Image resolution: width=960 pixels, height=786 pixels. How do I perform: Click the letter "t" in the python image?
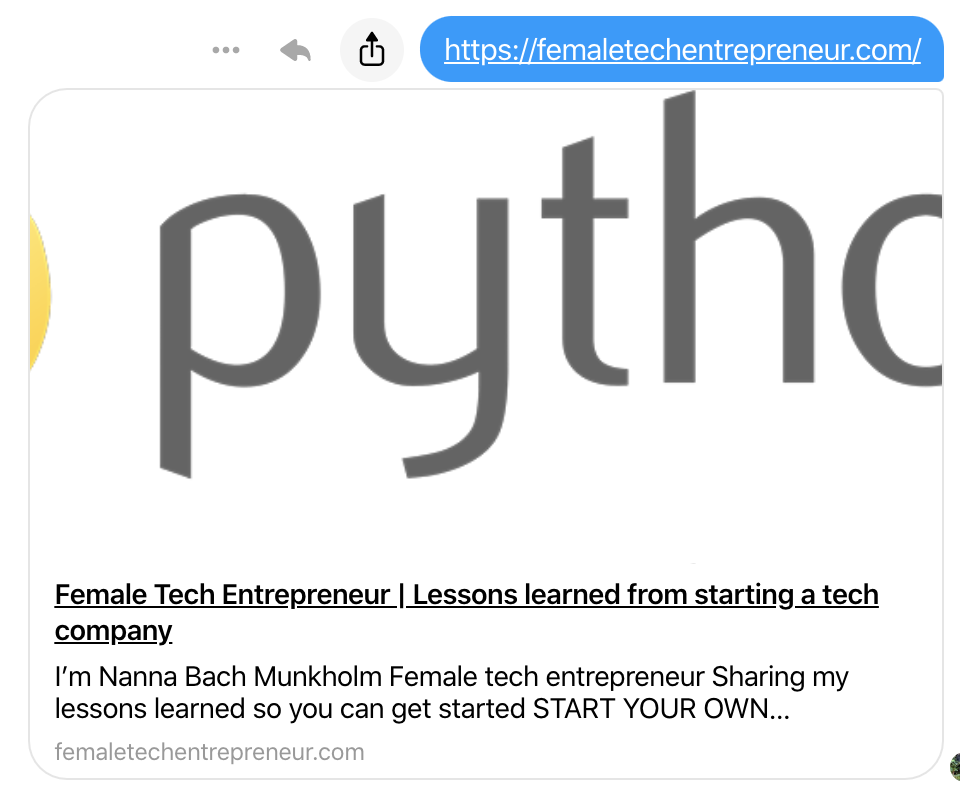point(585,261)
